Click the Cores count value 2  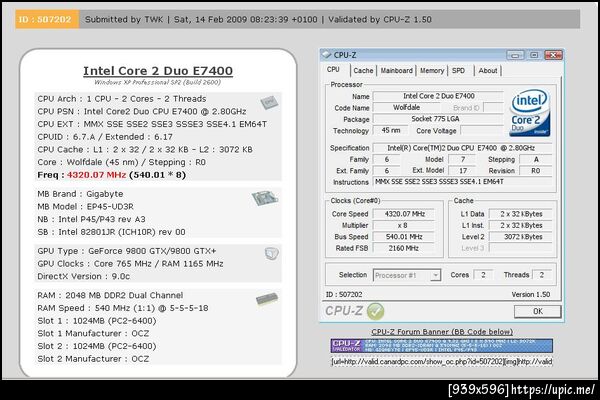tap(483, 275)
